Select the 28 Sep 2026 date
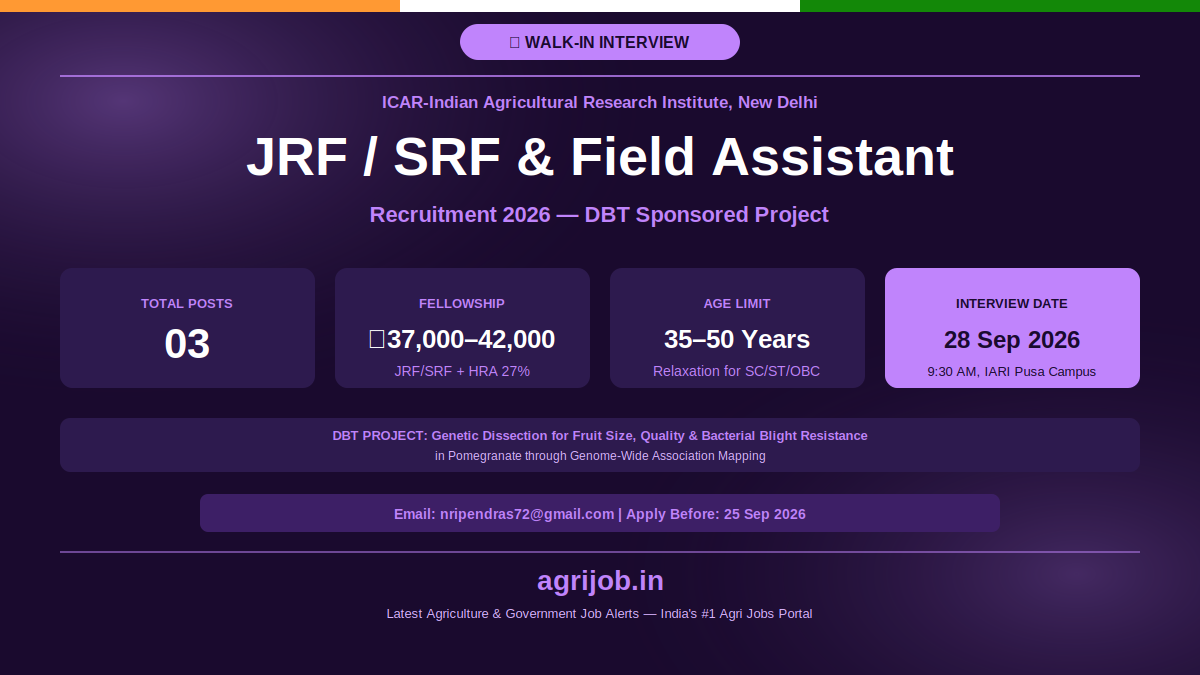This screenshot has height=675, width=1200. tap(1012, 339)
